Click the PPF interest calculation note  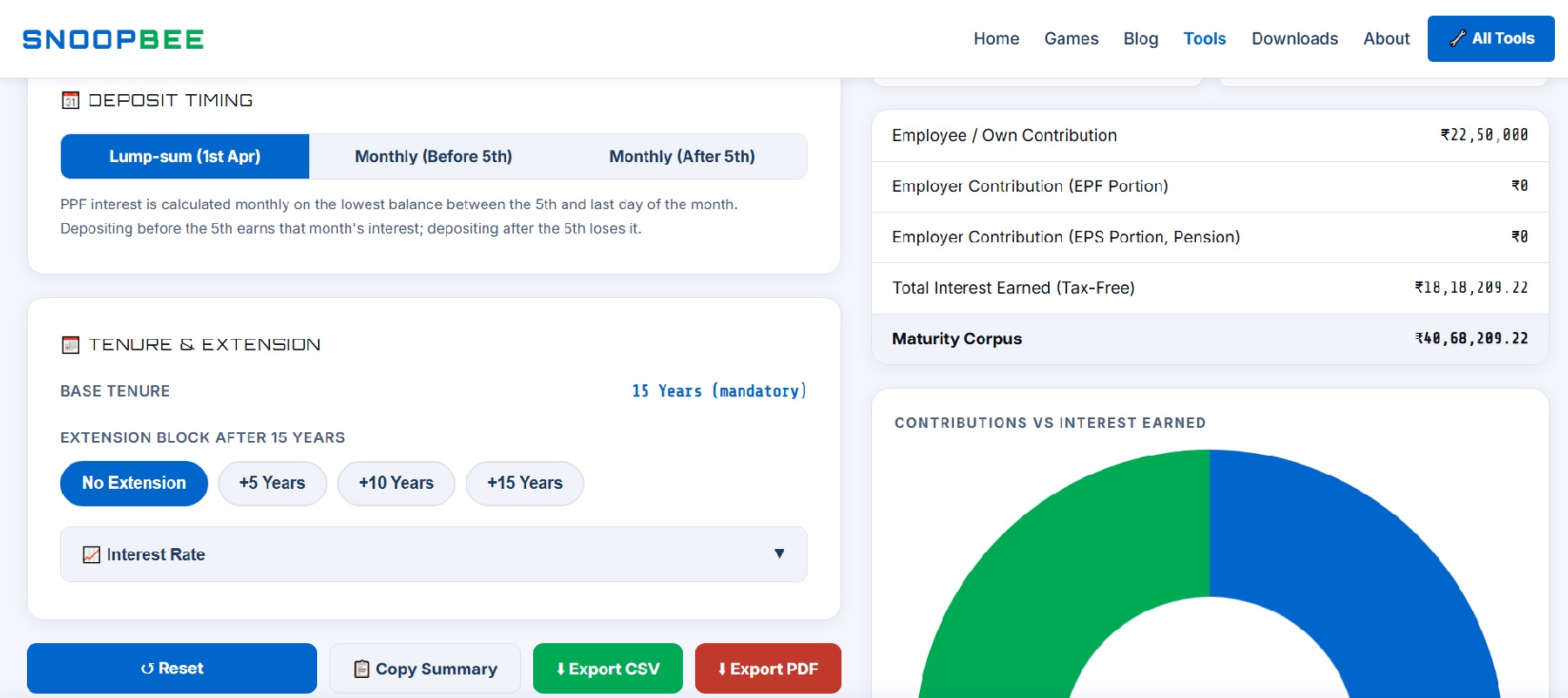[x=399, y=216]
